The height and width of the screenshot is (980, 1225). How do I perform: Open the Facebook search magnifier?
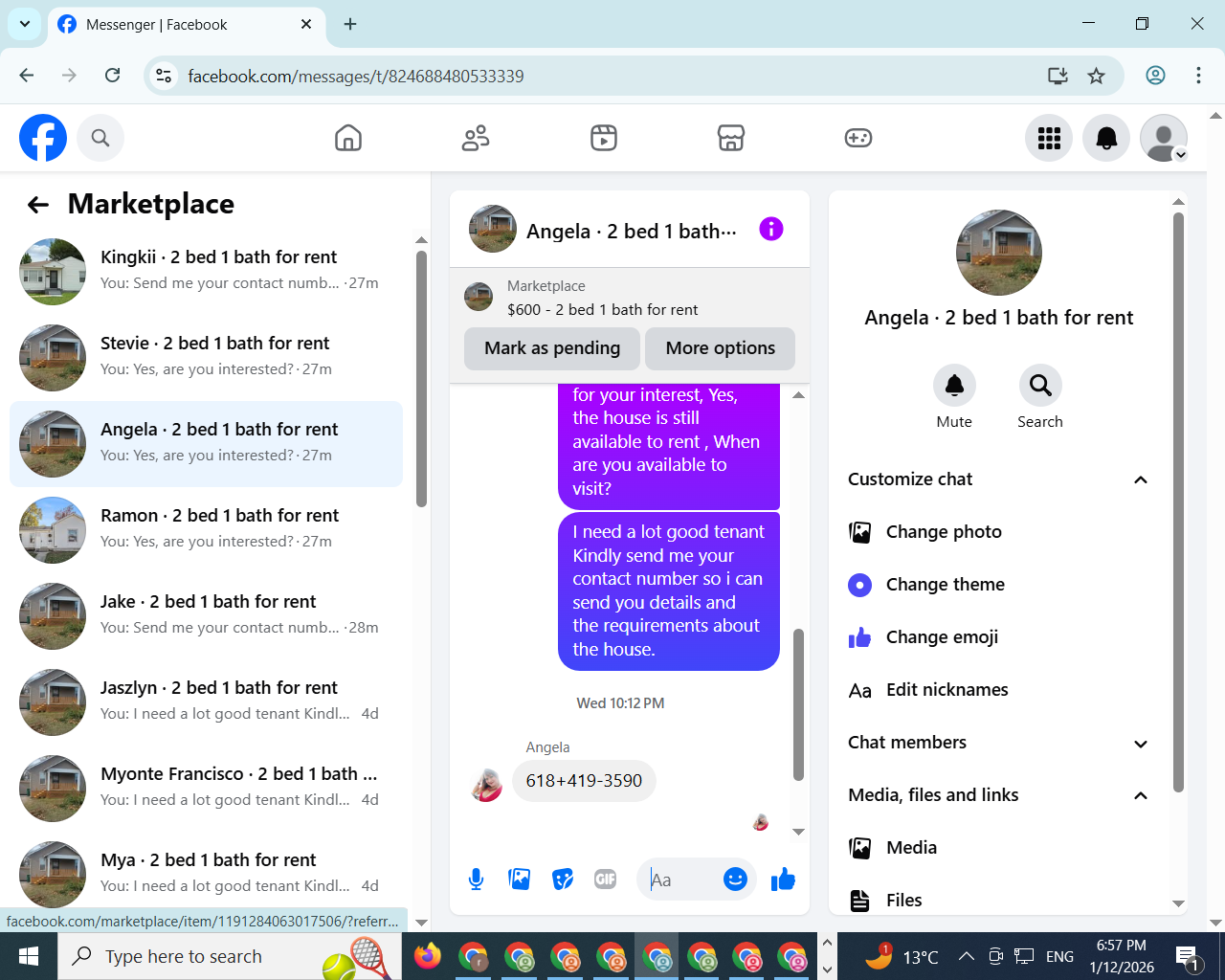coord(100,138)
